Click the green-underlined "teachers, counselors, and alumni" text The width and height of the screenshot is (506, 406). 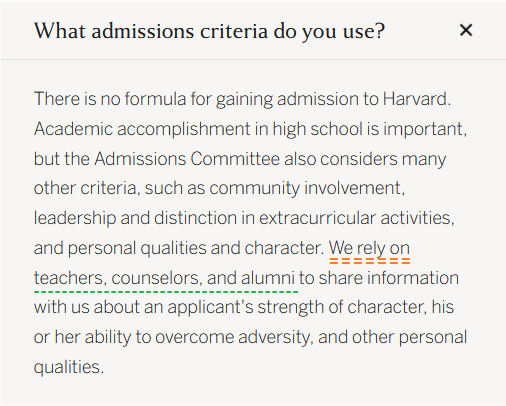164,278
